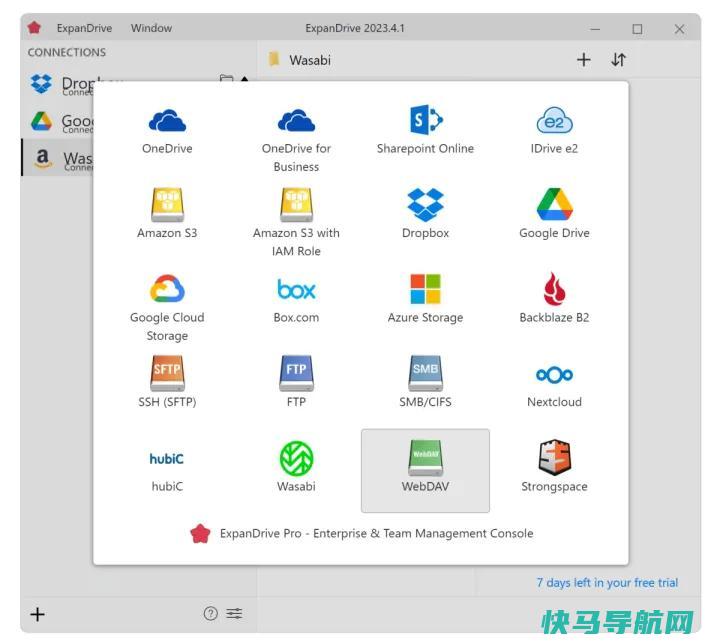The width and height of the screenshot is (720, 644).
Task: Click the Wasabi folder icon in header
Action: 274,59
